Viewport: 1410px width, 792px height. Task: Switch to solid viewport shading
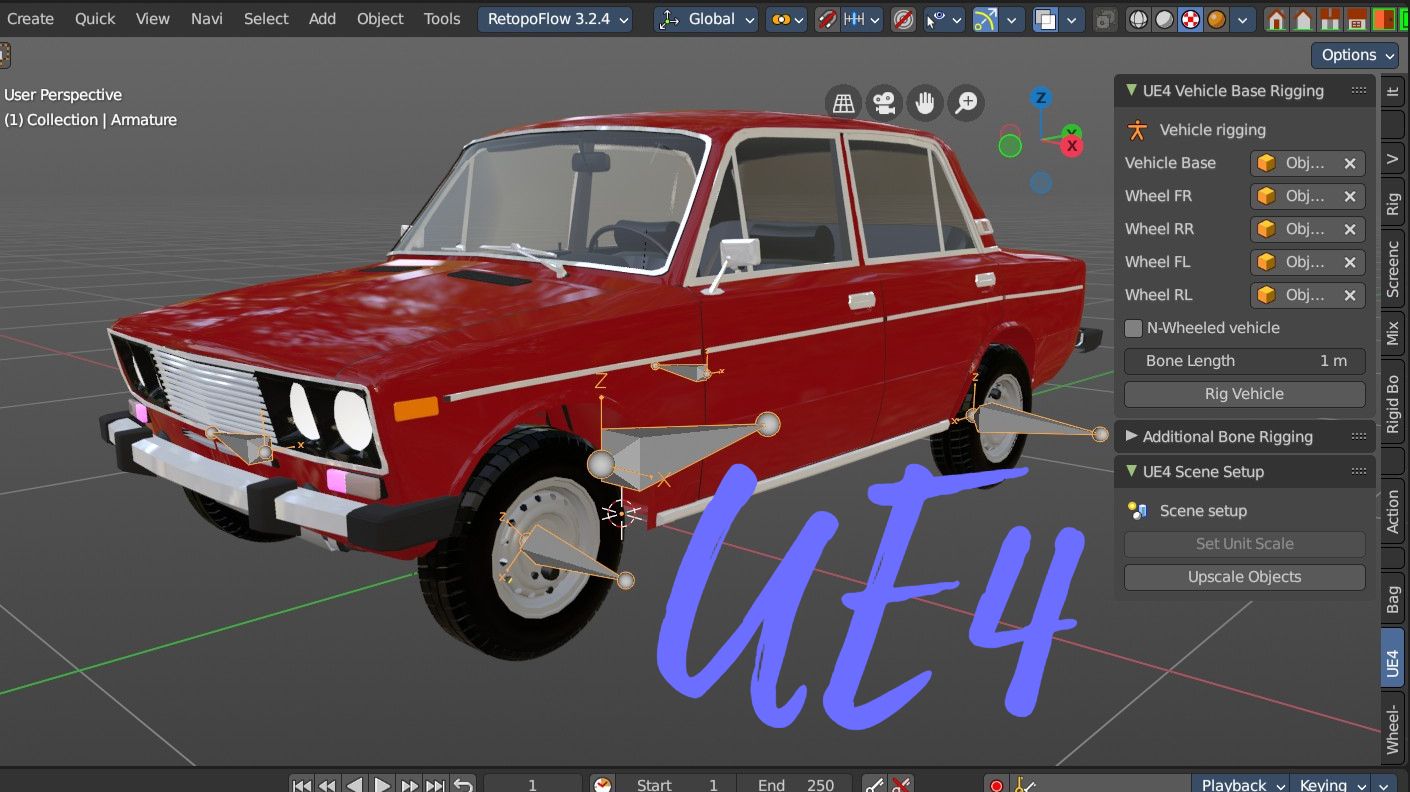point(1164,19)
